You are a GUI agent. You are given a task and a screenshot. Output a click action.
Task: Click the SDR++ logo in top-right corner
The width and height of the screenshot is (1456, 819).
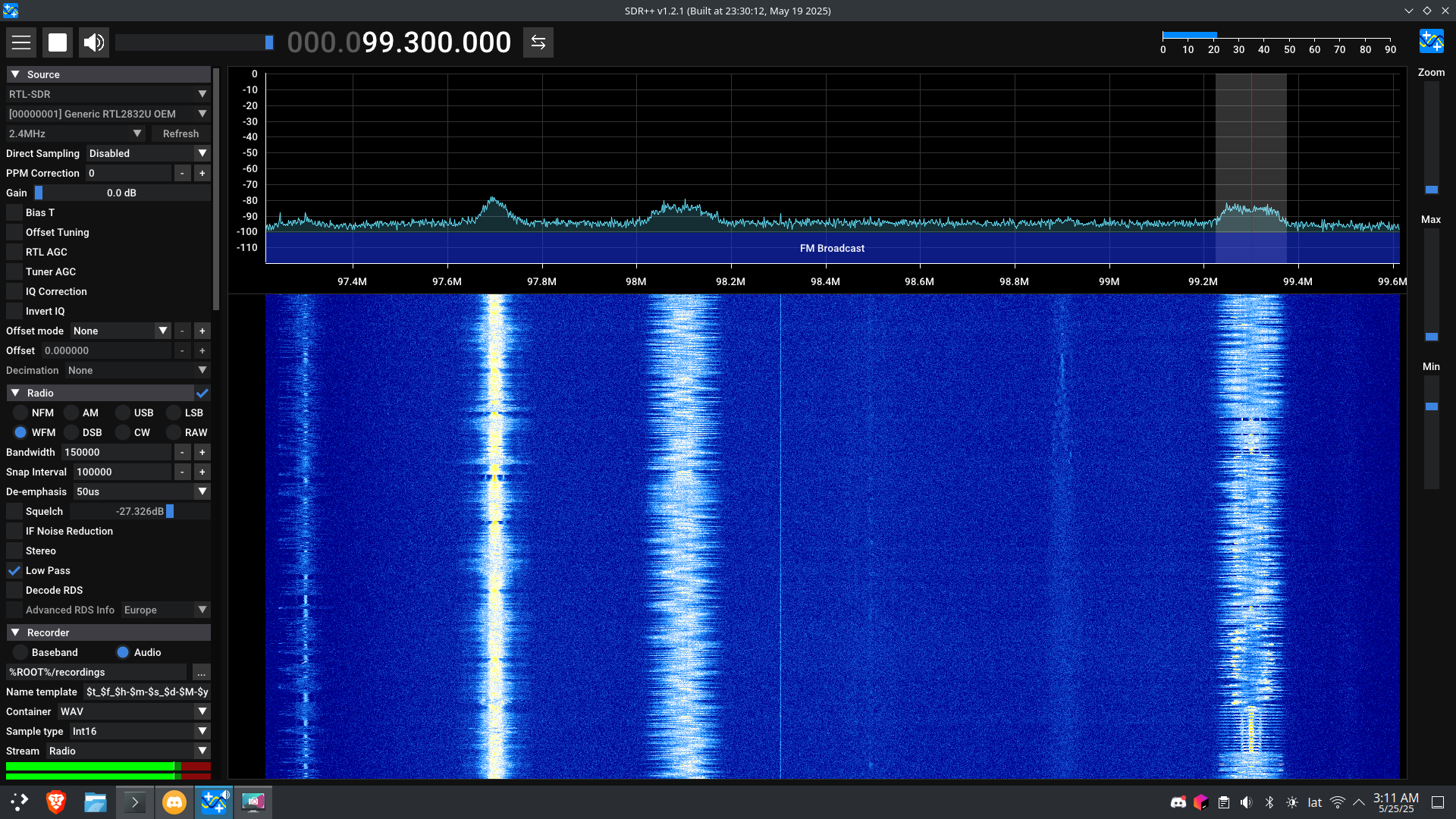pyautogui.click(x=1431, y=41)
